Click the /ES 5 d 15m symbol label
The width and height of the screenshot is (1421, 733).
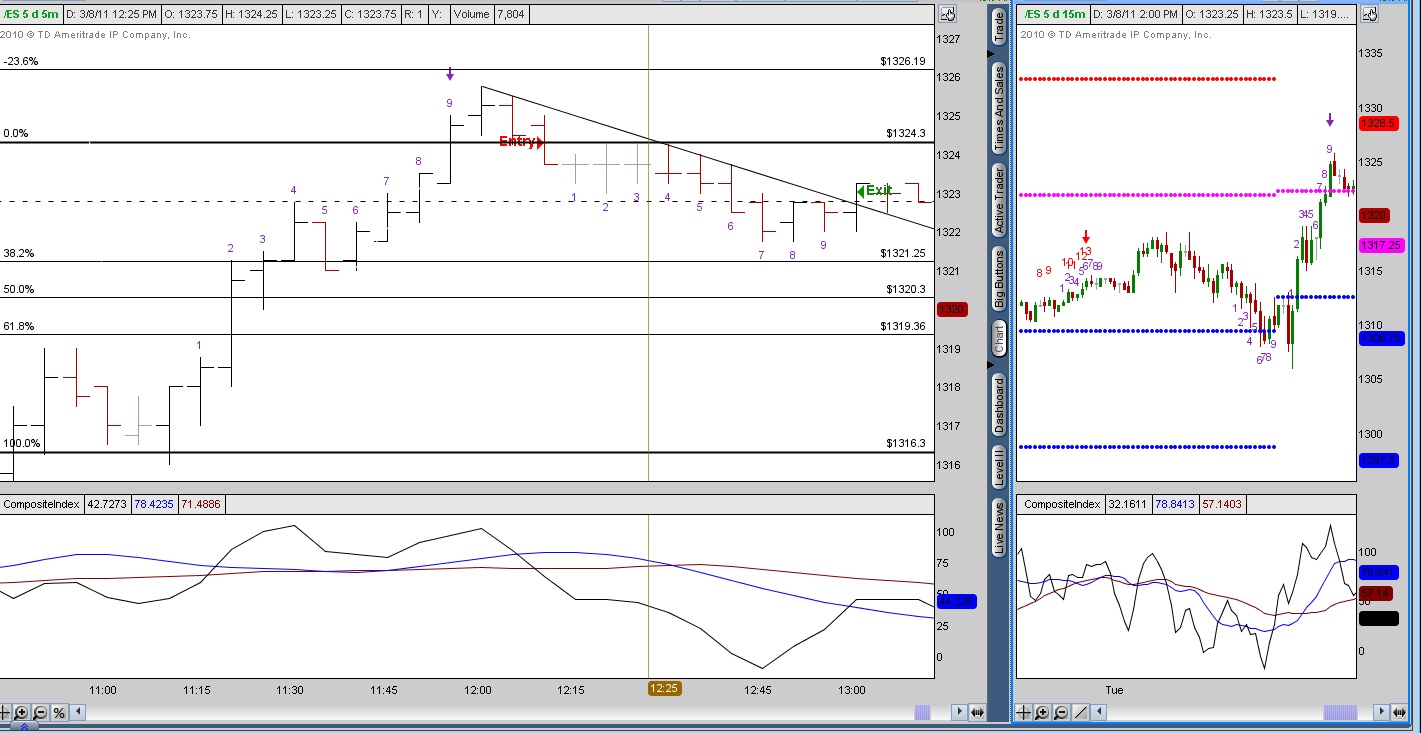pyautogui.click(x=1054, y=14)
